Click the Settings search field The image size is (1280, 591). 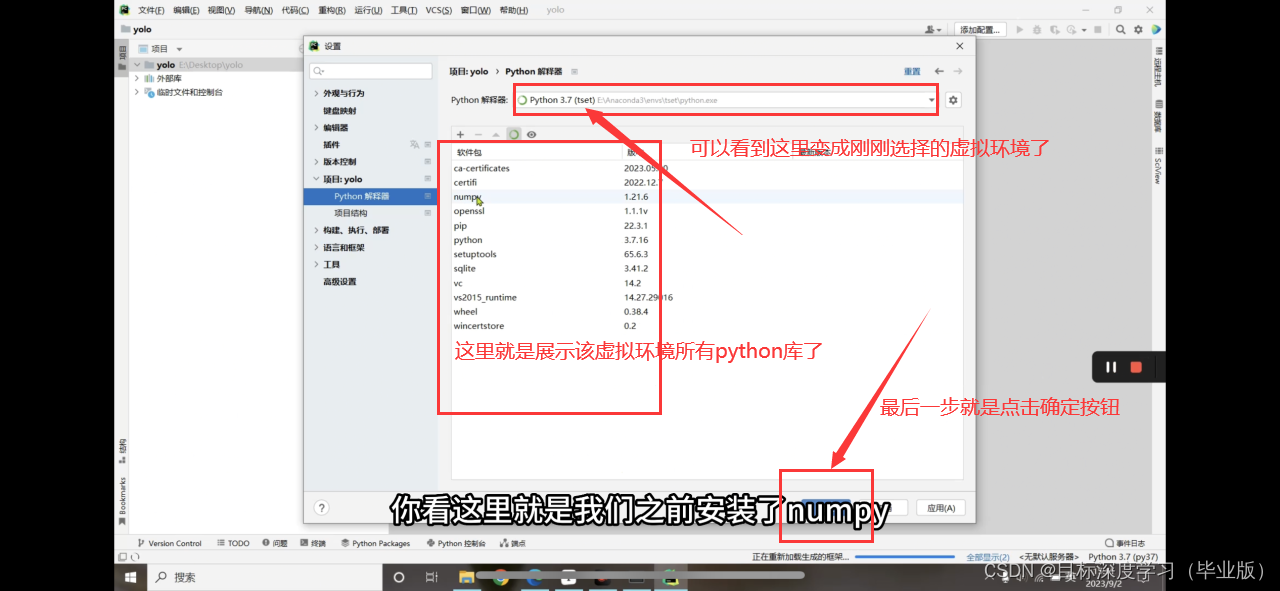(370, 71)
